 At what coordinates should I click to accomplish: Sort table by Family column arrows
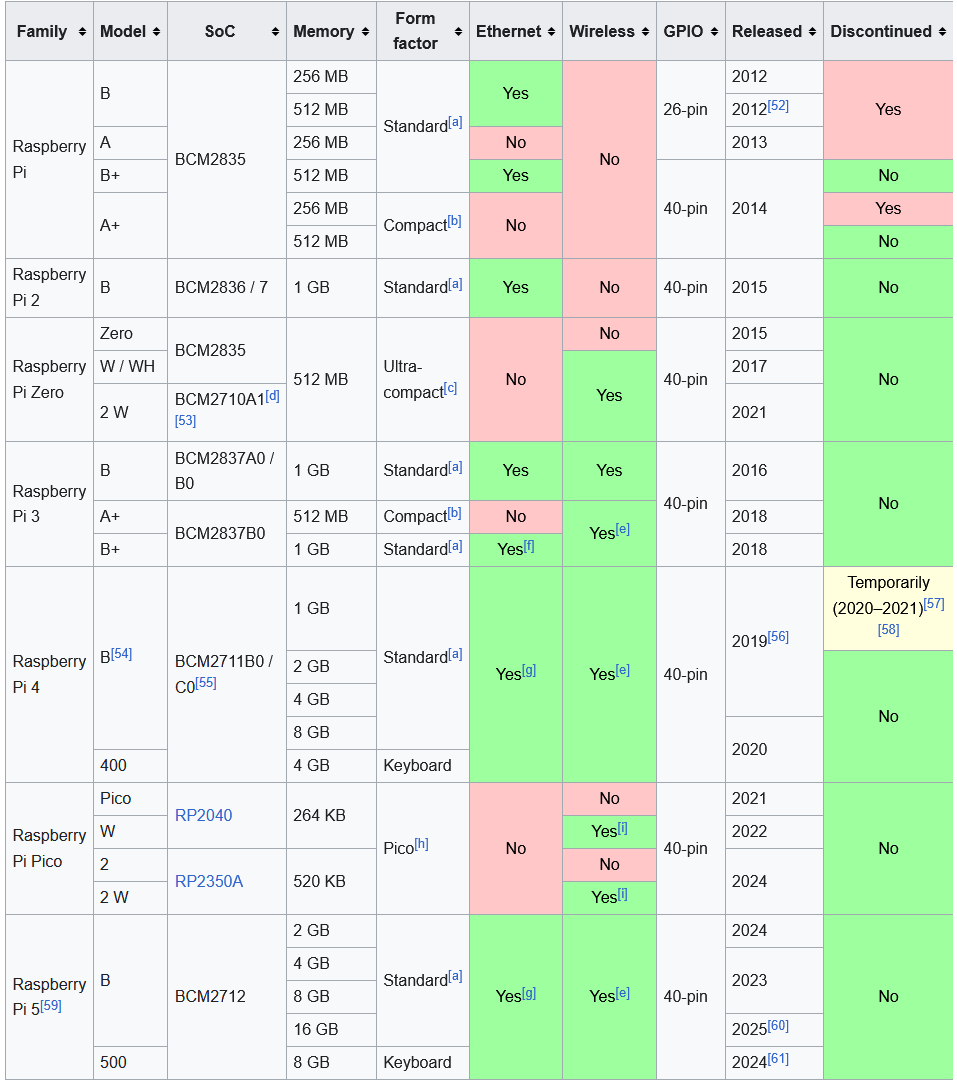tap(82, 32)
